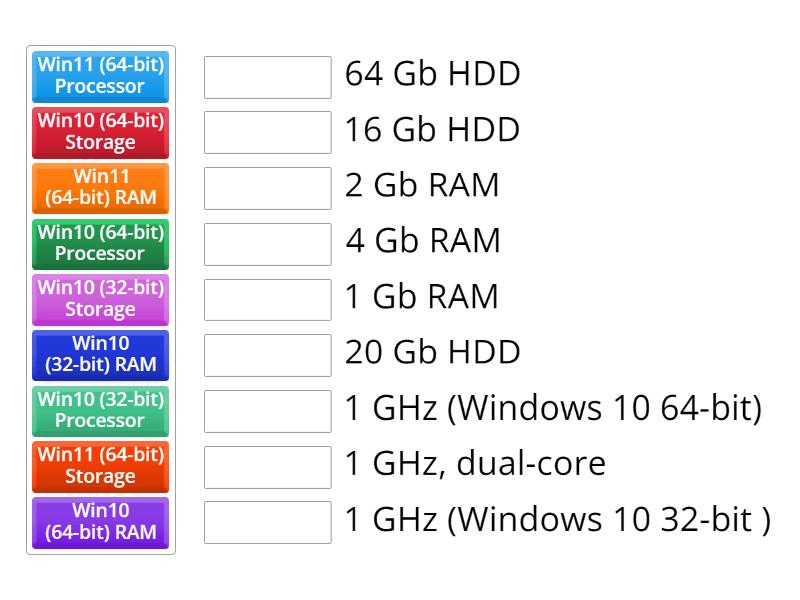Click the Win10 (32-bit) Storage tile
Screen dimensions: 800x600
tap(100, 299)
